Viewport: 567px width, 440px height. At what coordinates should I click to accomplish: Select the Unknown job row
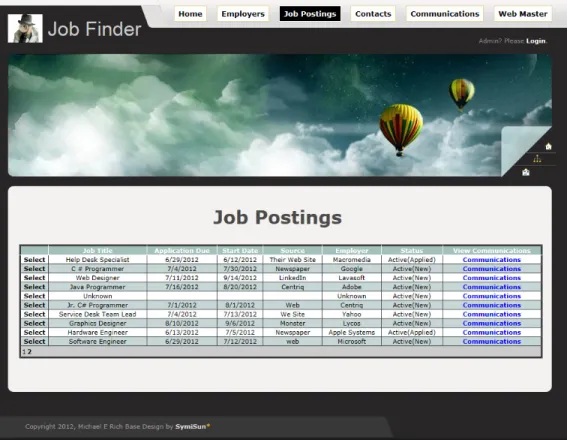[34, 296]
